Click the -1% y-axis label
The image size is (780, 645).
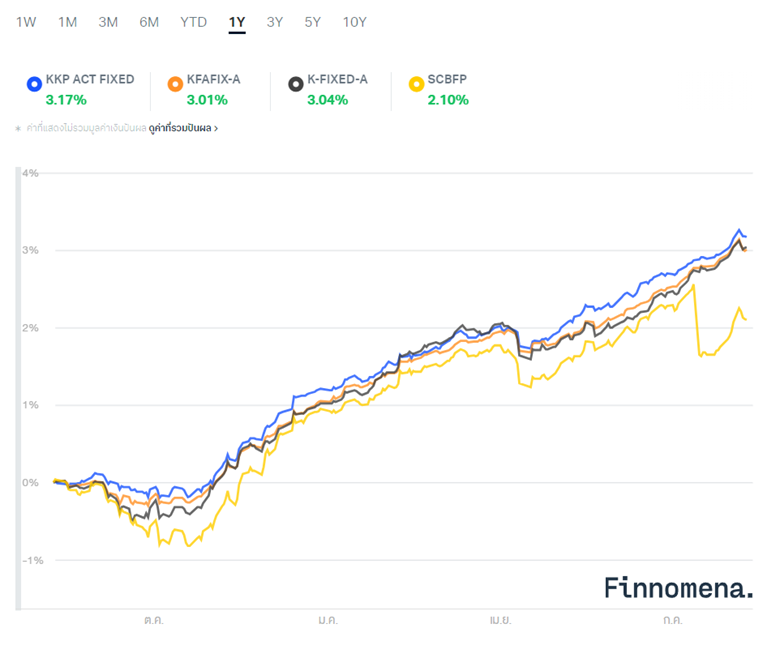[32, 560]
